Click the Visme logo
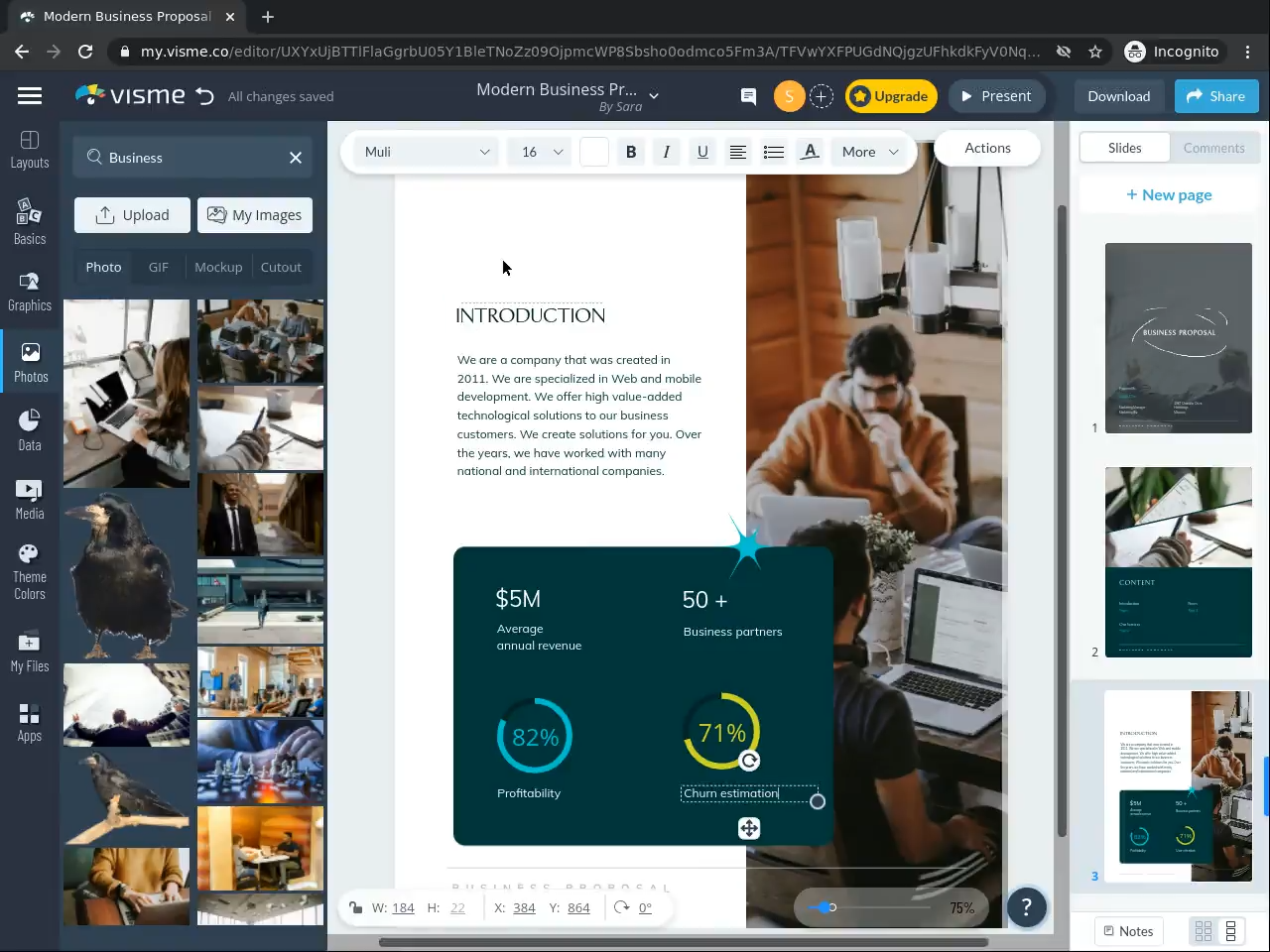 pos(130,95)
